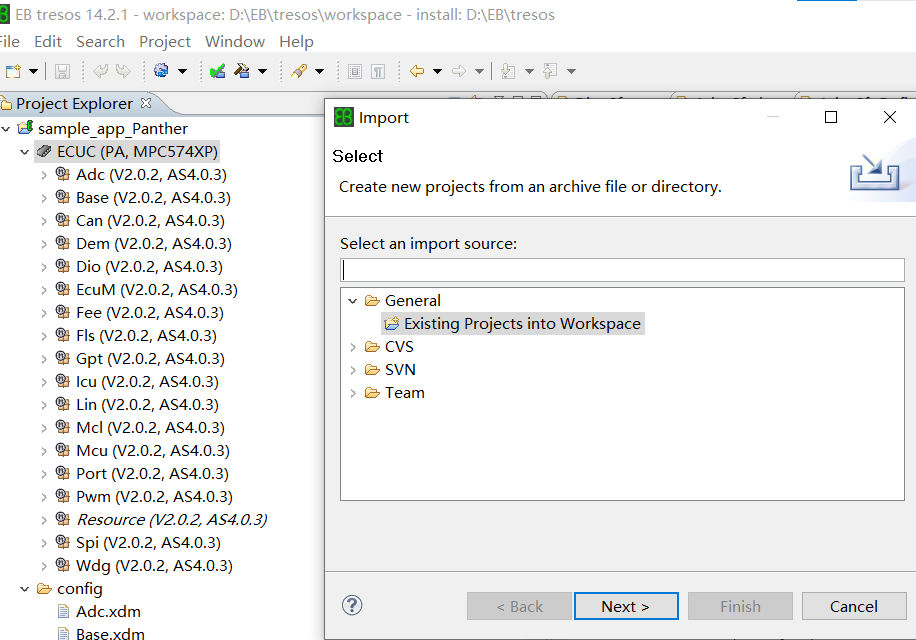The image size is (916, 640).
Task: Click the Can module icon
Action: coord(63,220)
